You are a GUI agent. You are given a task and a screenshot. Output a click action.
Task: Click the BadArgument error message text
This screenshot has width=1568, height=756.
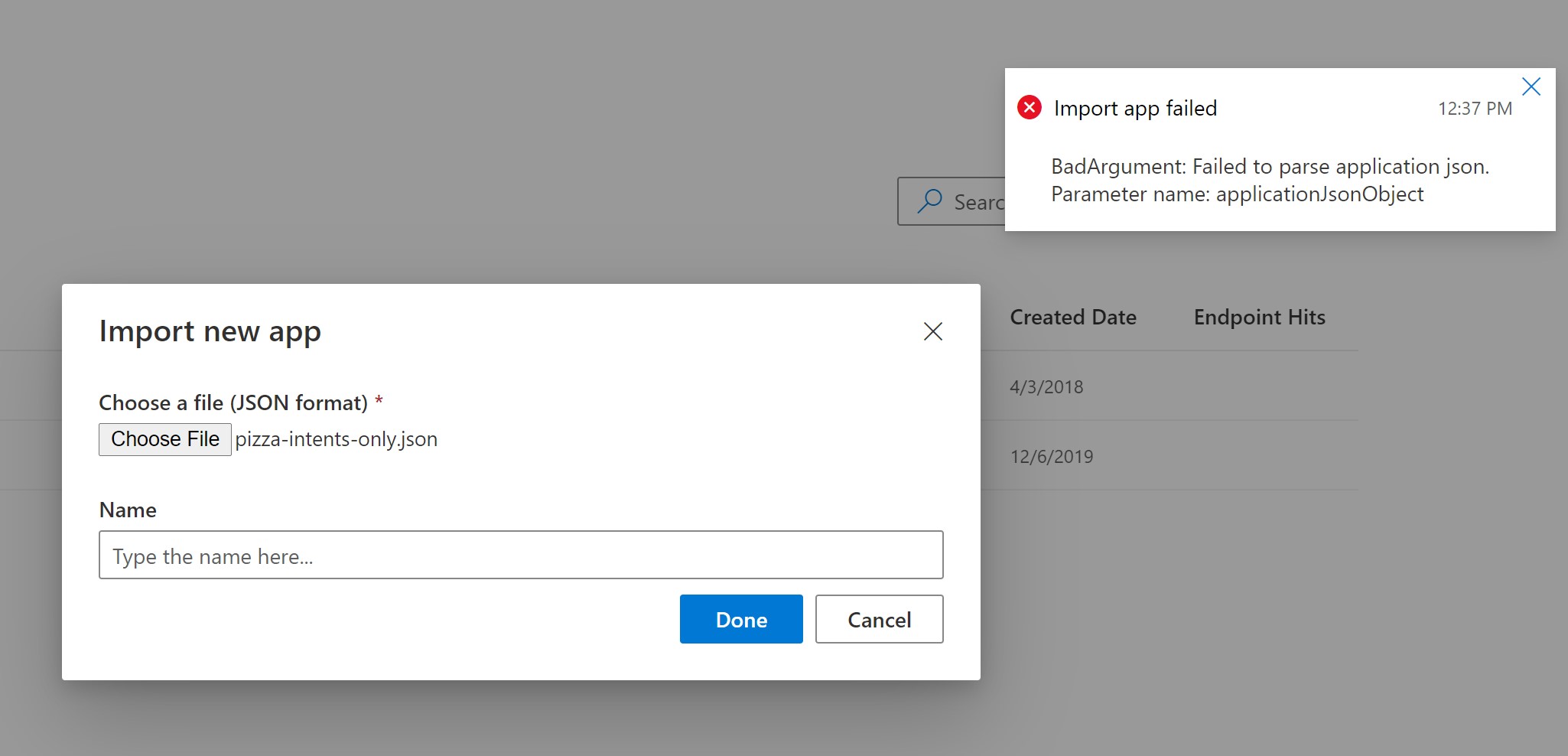[x=1270, y=180]
